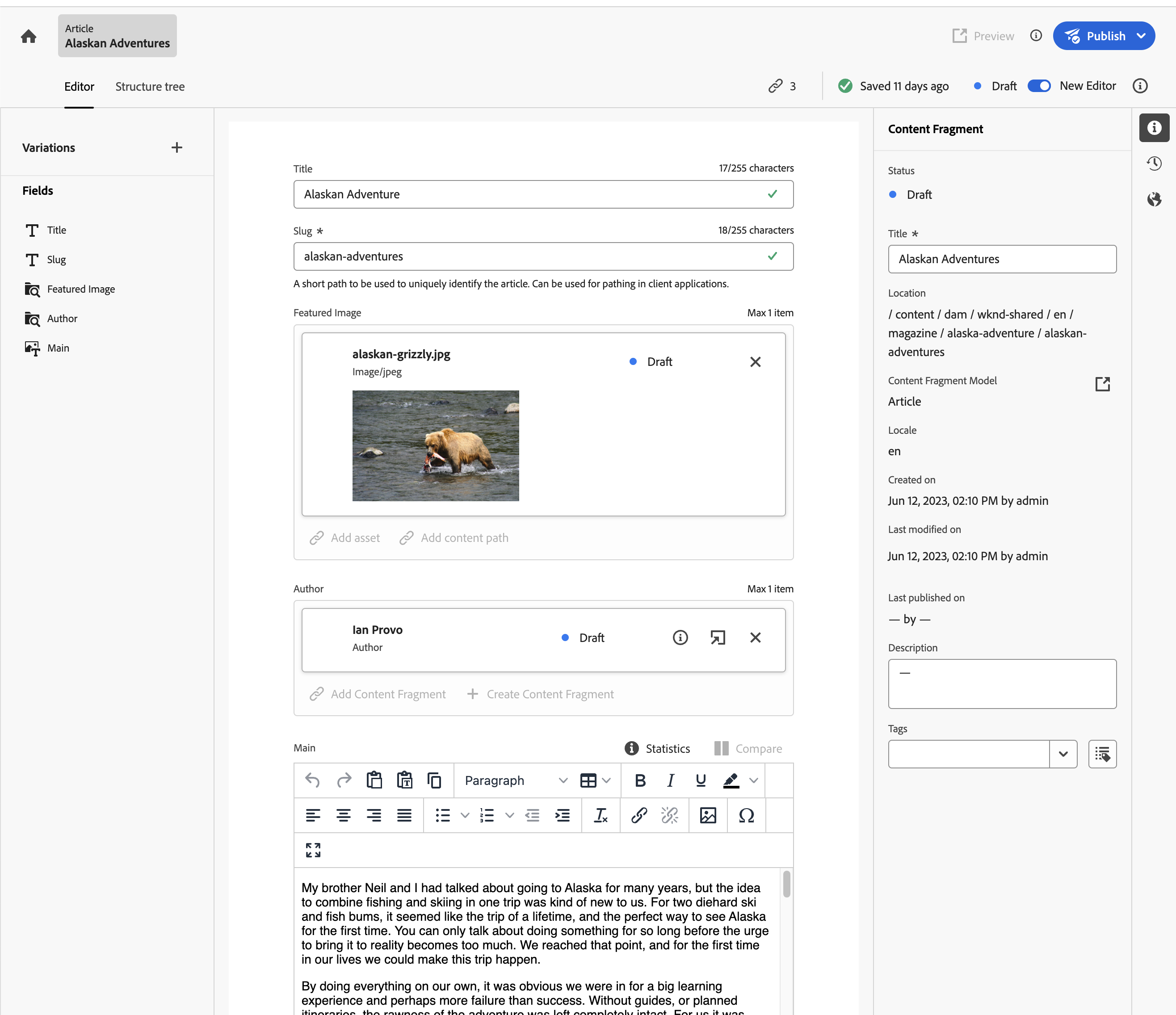This screenshot has width=1176, height=1015.
Task: Click the insert image toolbar icon
Action: point(708,815)
